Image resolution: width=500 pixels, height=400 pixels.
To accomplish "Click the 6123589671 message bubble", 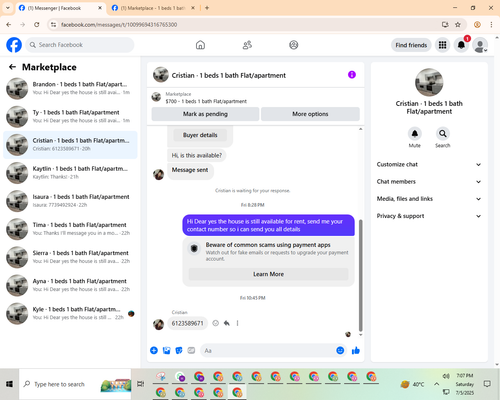I will coord(187,323).
